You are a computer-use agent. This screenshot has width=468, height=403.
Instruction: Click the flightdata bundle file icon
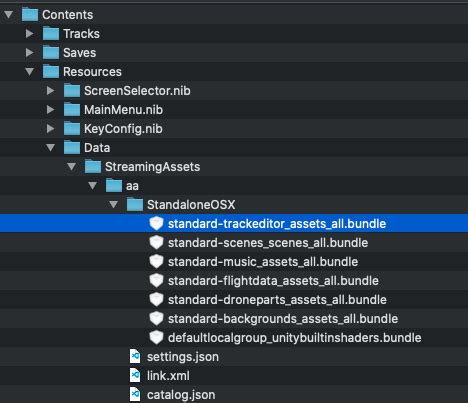pos(156,280)
